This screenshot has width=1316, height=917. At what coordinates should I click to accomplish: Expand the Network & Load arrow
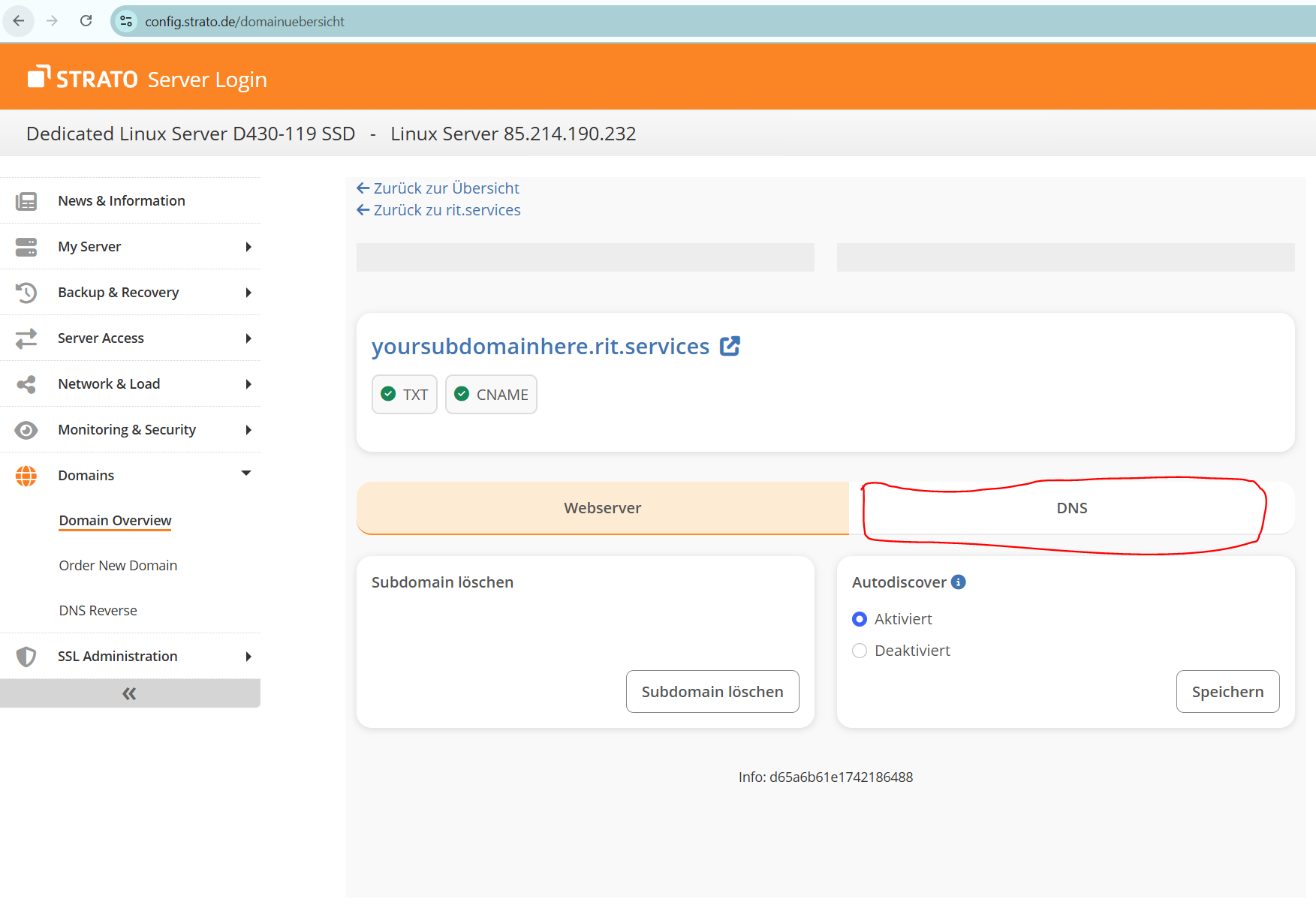[248, 384]
